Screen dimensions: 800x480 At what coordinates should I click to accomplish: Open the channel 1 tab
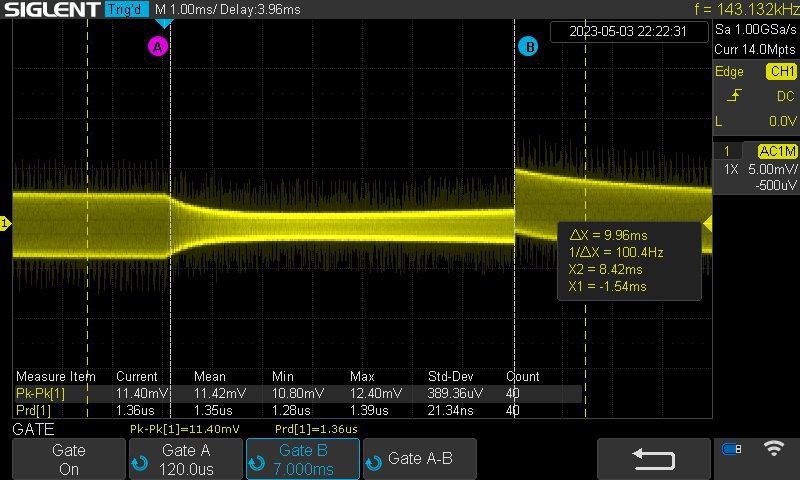[727, 151]
